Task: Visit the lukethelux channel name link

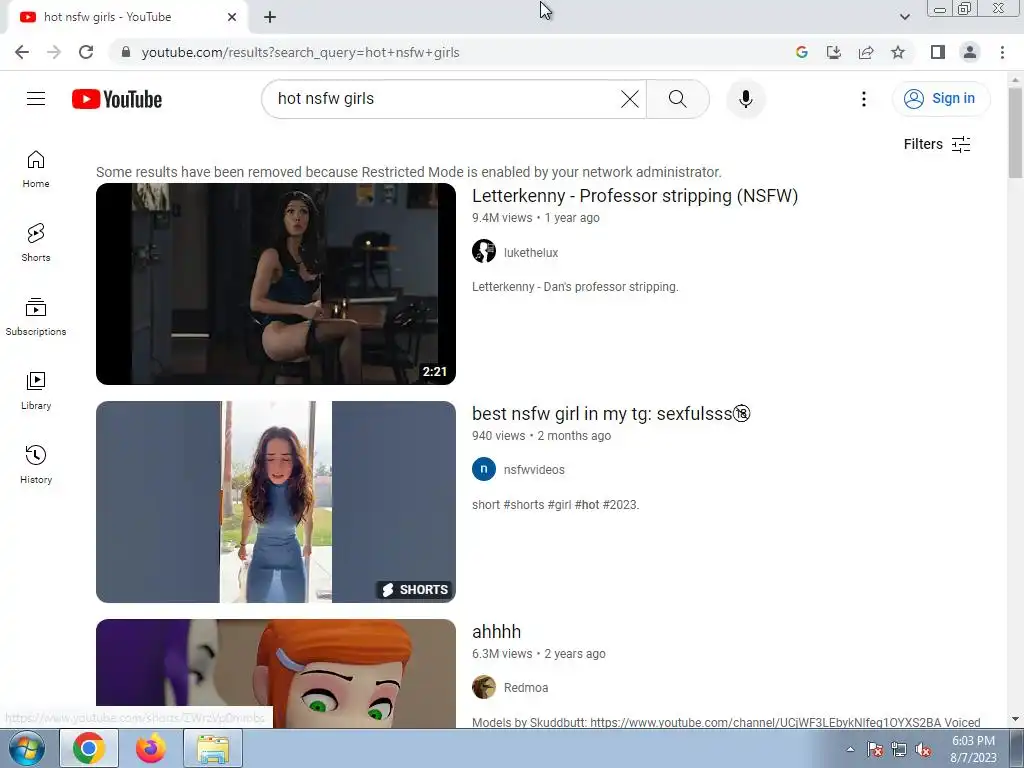Action: point(531,253)
